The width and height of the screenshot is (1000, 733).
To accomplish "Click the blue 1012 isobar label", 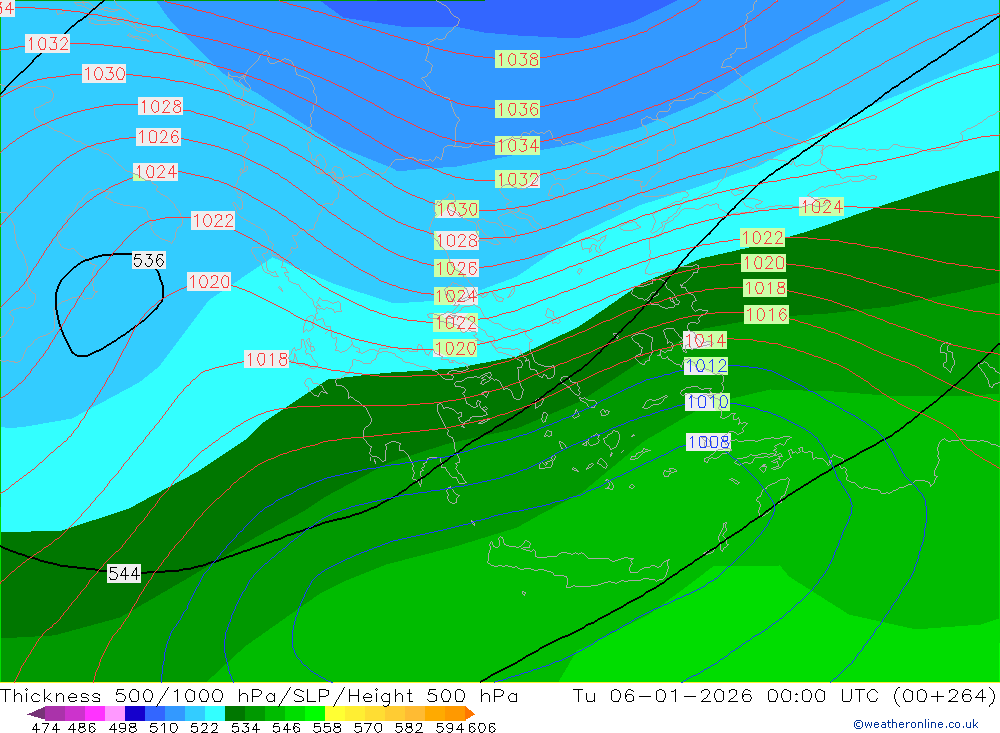I will coord(706,366).
